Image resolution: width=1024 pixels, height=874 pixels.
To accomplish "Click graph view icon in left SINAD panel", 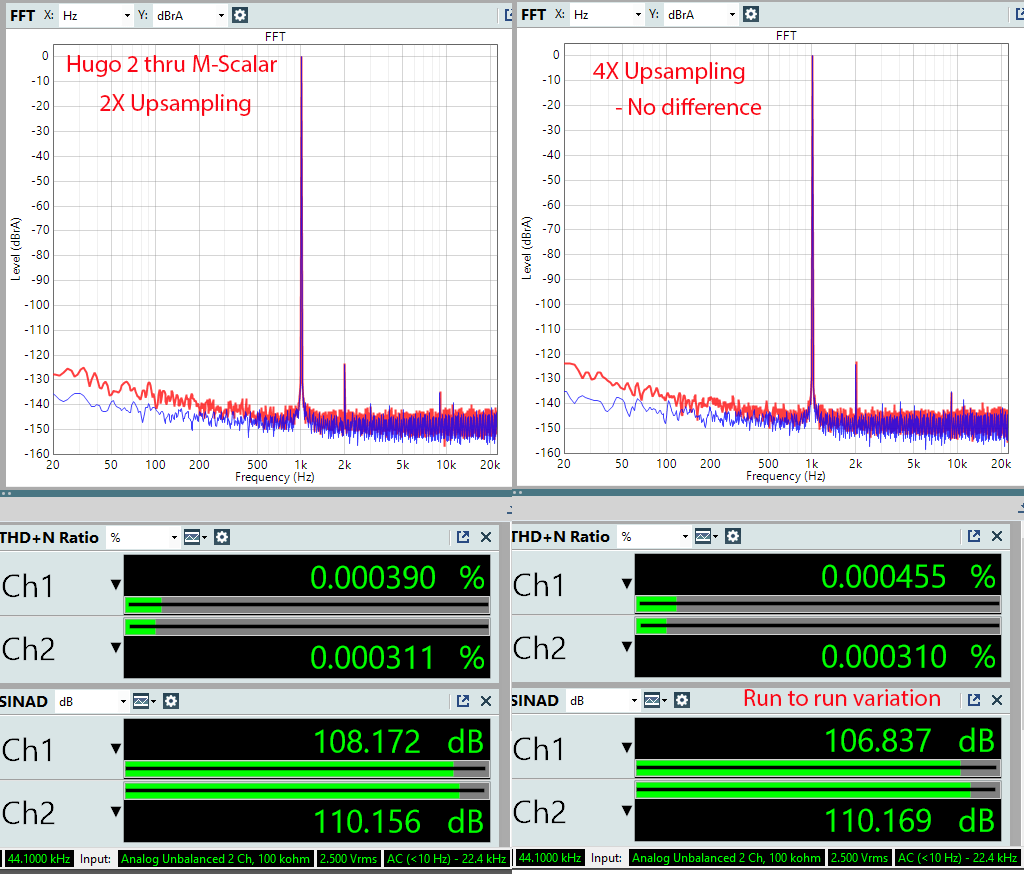I will point(143,701).
